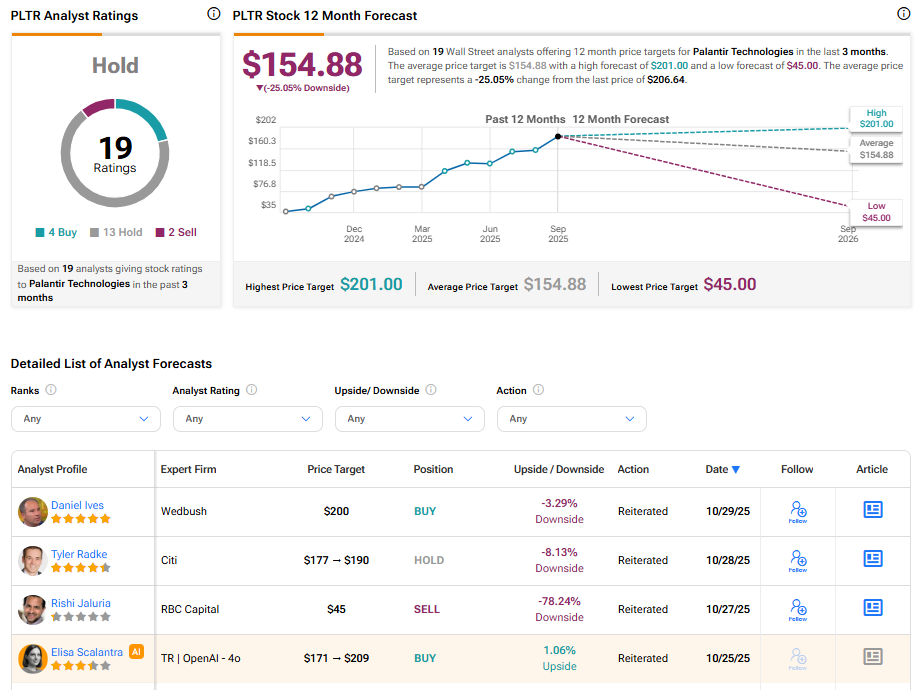Image resolution: width=915 pixels, height=690 pixels.
Task: Open the Analyst Rating dropdown
Action: tap(247, 419)
